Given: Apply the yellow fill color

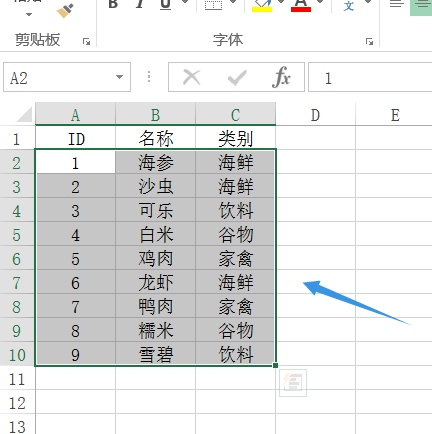Looking at the screenshot, I should tap(262, 5).
